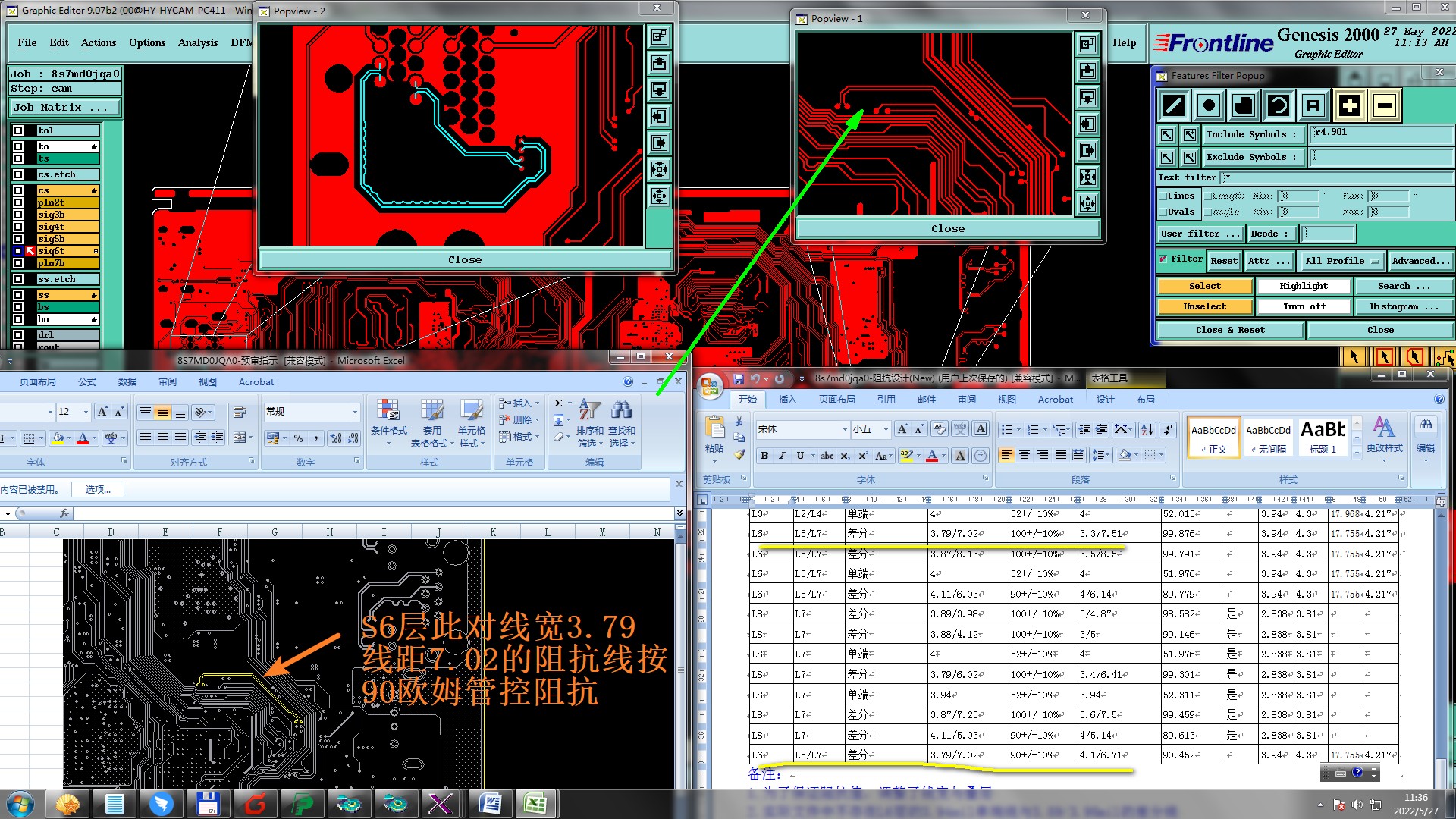Click Excel 选项... button in security bar
Image resolution: width=1456 pixels, height=819 pixels.
98,490
